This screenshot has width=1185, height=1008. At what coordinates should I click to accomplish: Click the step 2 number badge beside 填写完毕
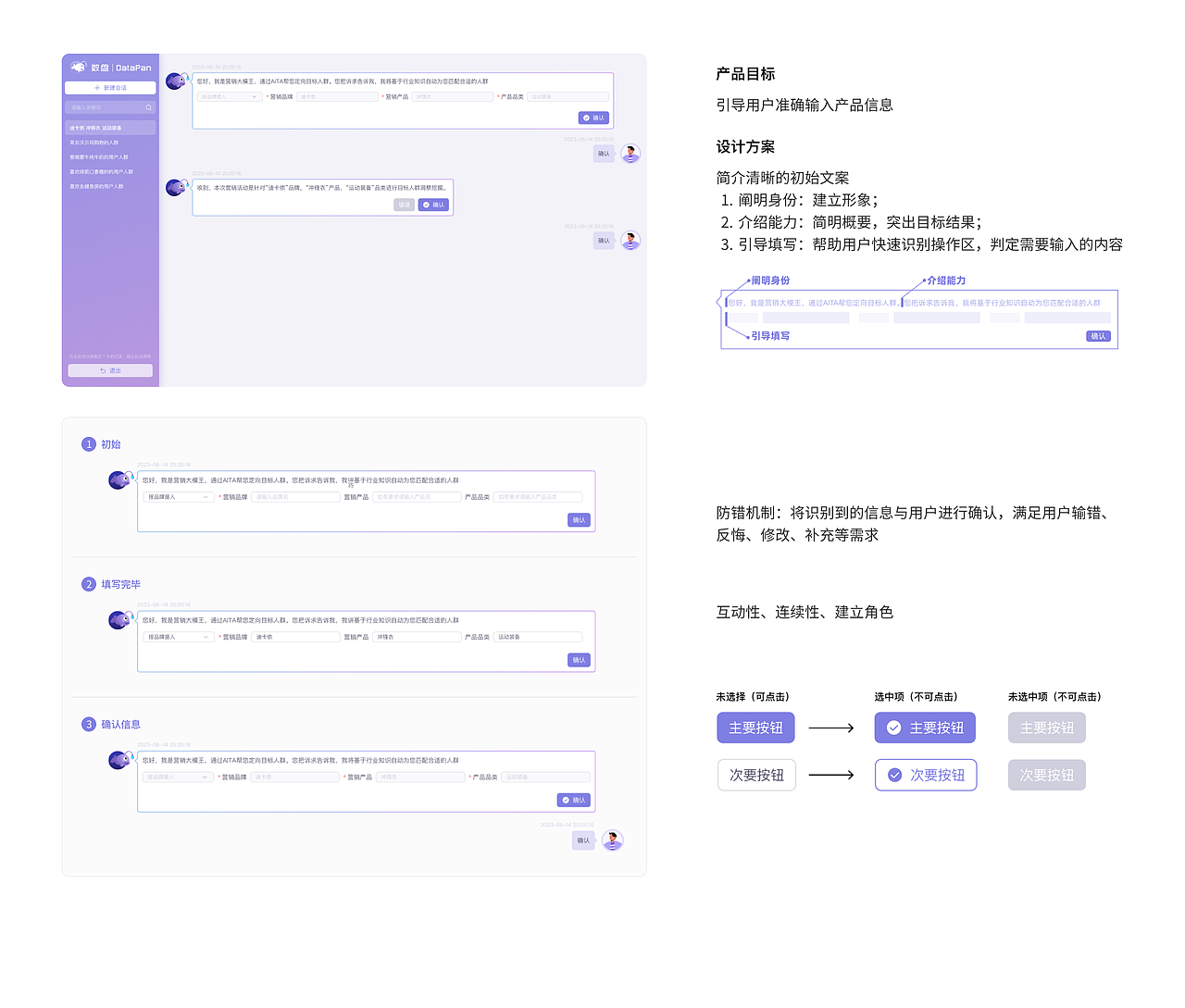pos(89,584)
